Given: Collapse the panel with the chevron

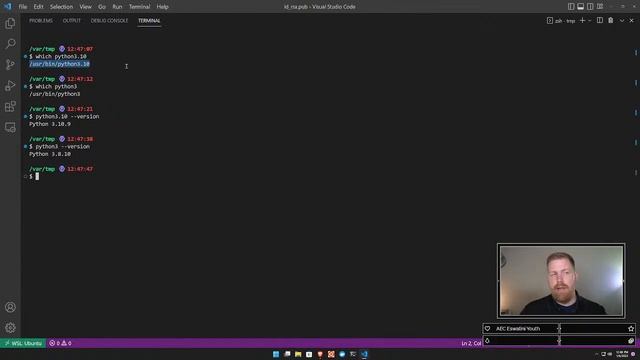Looking at the screenshot, I should (x=622, y=20).
